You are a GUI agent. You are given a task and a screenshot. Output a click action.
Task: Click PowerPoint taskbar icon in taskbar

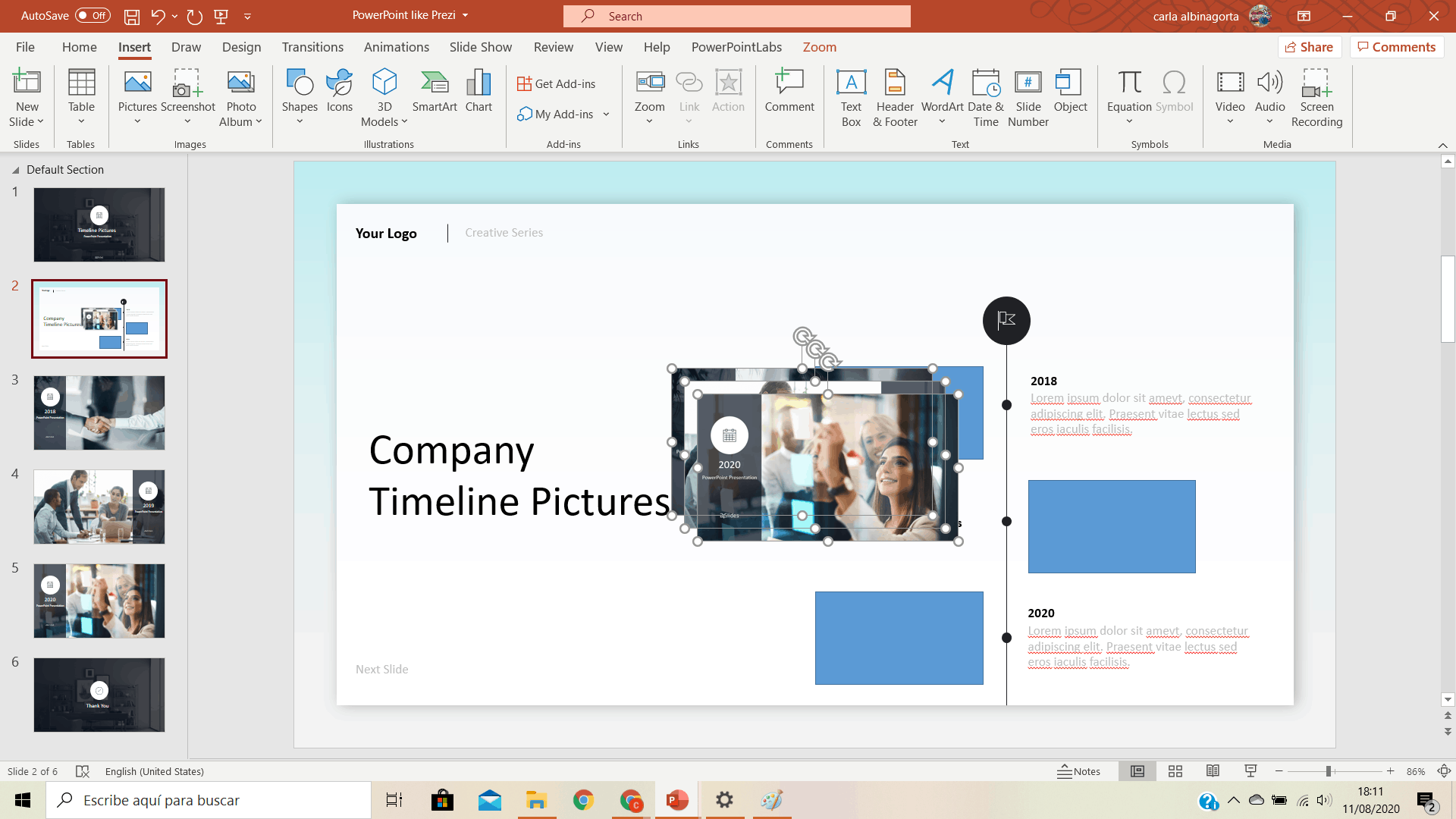(676, 800)
